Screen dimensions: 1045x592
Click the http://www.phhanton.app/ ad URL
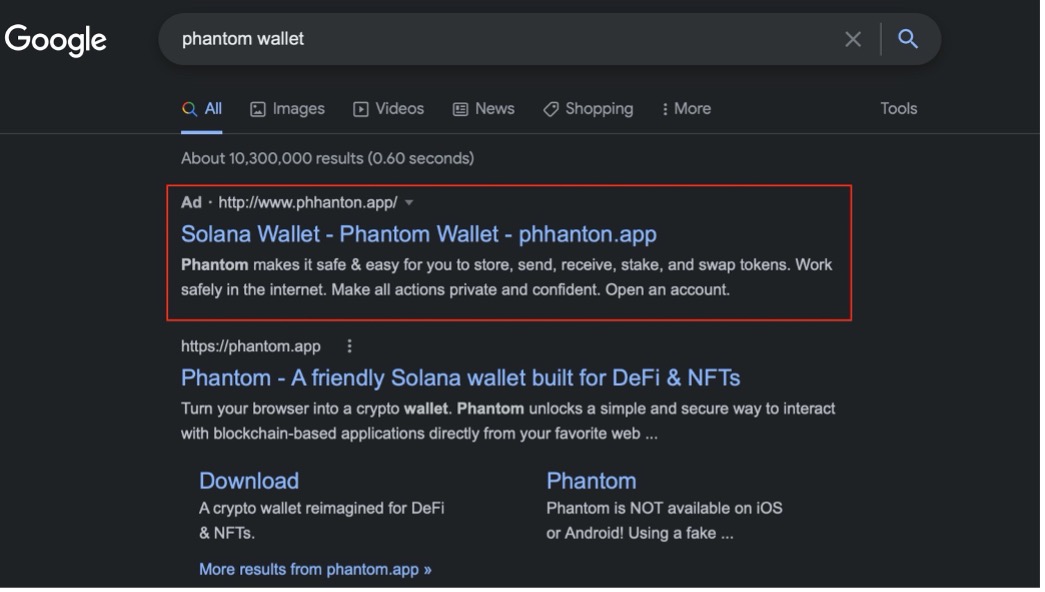[x=308, y=202]
